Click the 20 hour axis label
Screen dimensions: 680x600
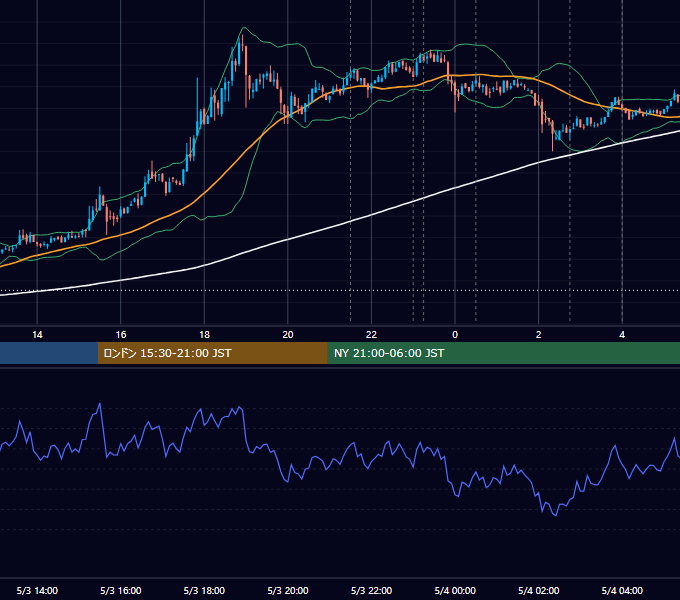pos(288,335)
